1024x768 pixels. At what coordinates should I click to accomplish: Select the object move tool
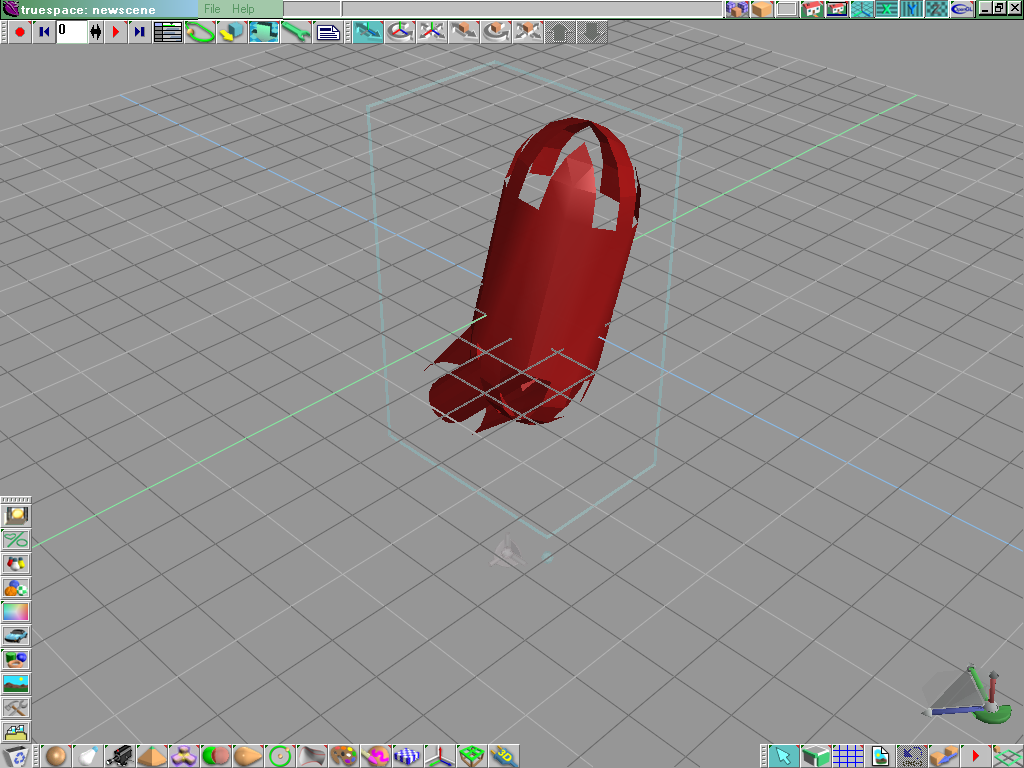click(464, 31)
